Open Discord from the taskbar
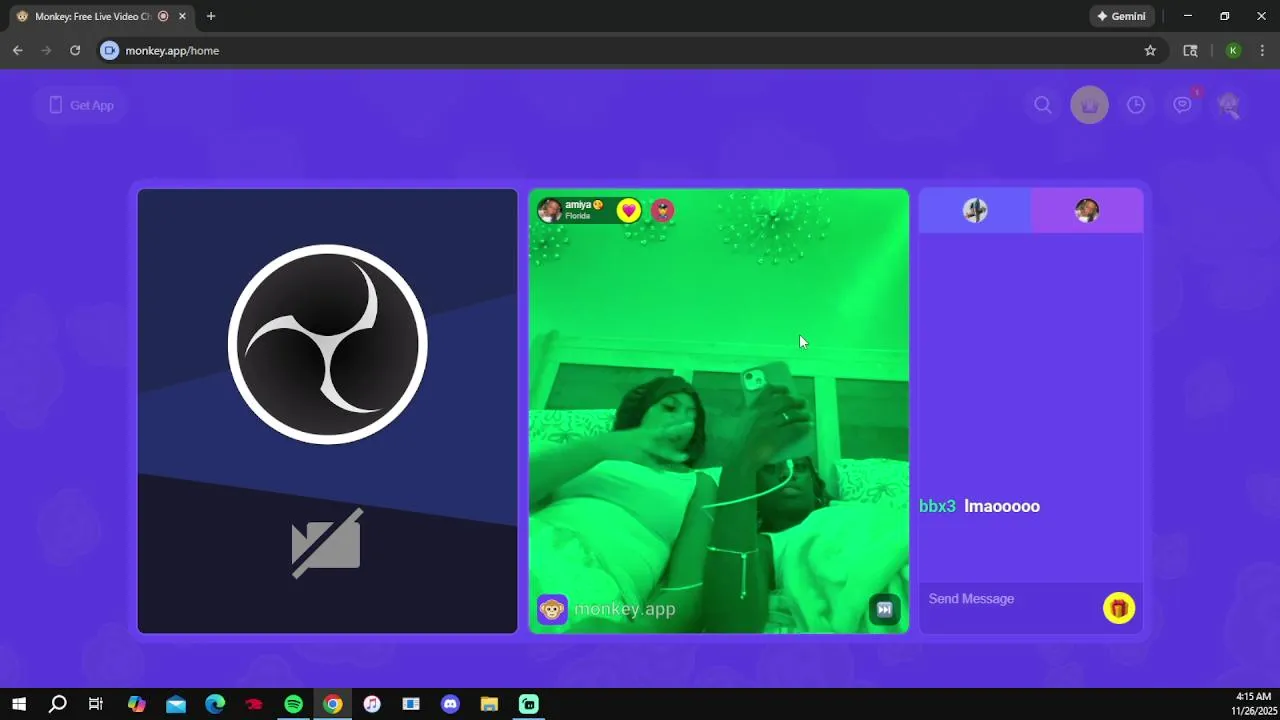Viewport: 1280px width, 720px height. pyautogui.click(x=450, y=704)
